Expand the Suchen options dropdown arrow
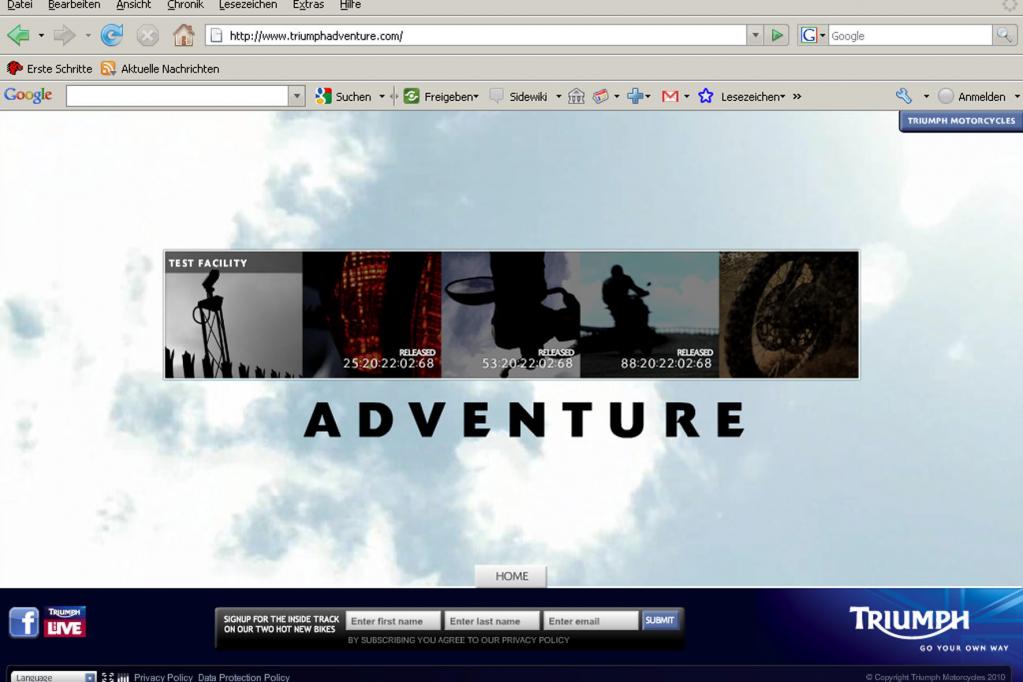1023x682 pixels. pos(382,97)
